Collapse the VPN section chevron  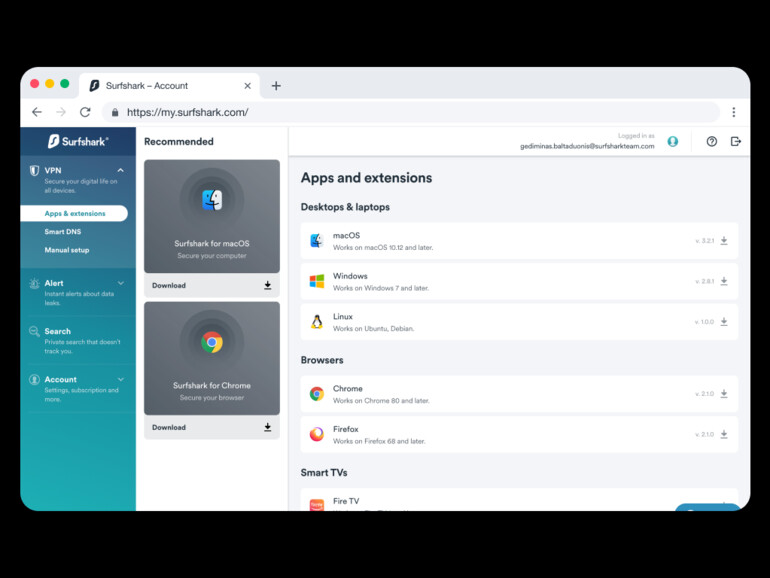(x=120, y=170)
